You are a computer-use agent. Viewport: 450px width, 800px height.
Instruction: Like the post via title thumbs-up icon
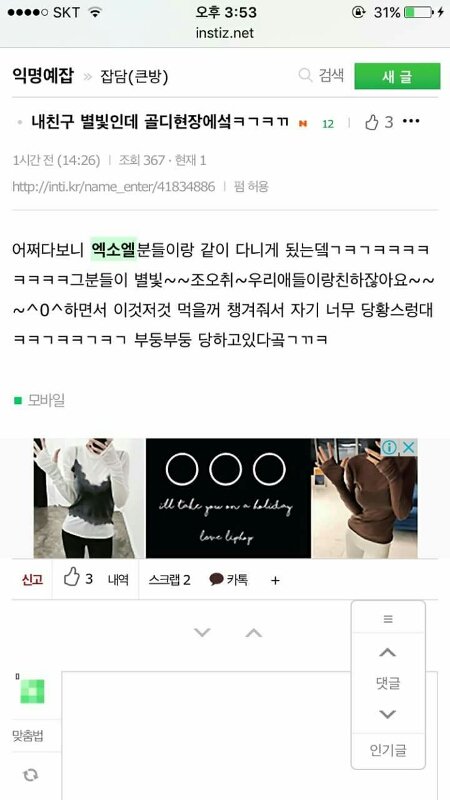(371, 122)
